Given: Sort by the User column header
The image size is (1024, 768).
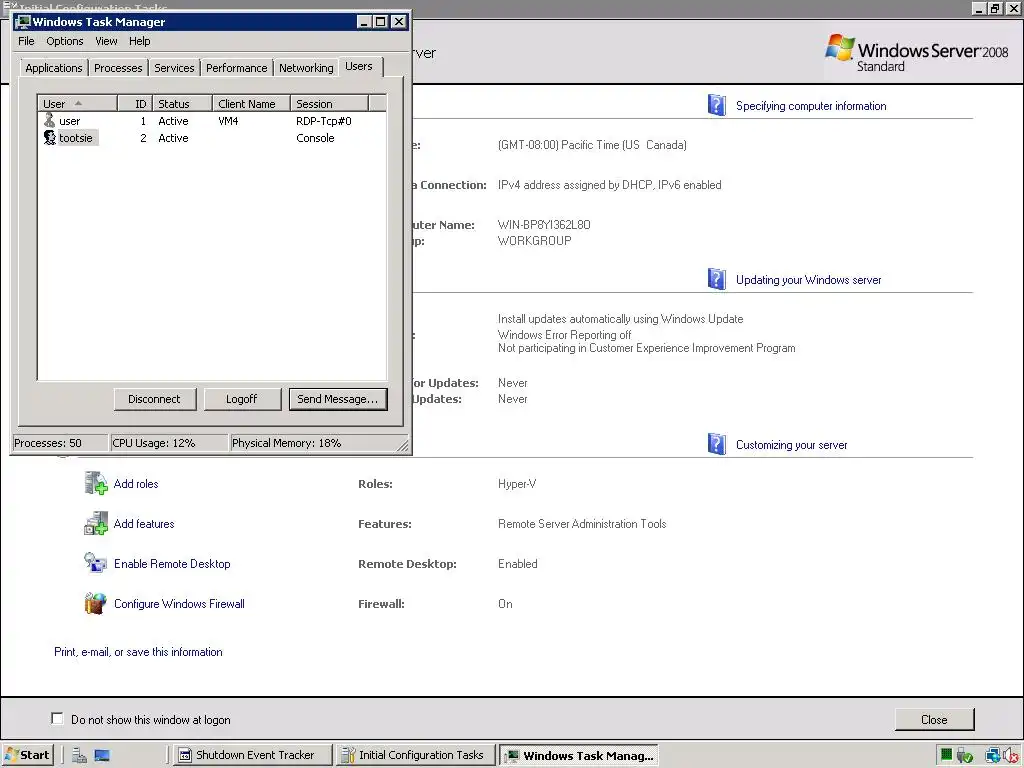Looking at the screenshot, I should point(78,103).
